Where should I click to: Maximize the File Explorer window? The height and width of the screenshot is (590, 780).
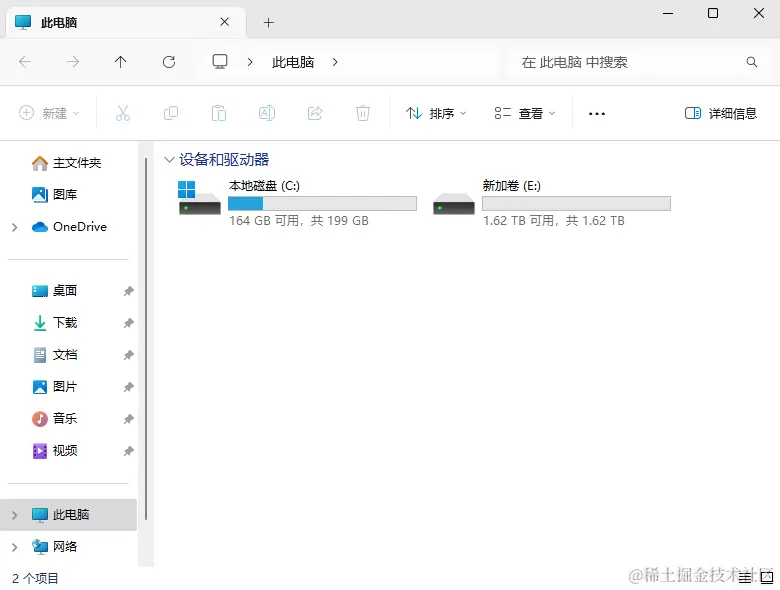click(713, 13)
